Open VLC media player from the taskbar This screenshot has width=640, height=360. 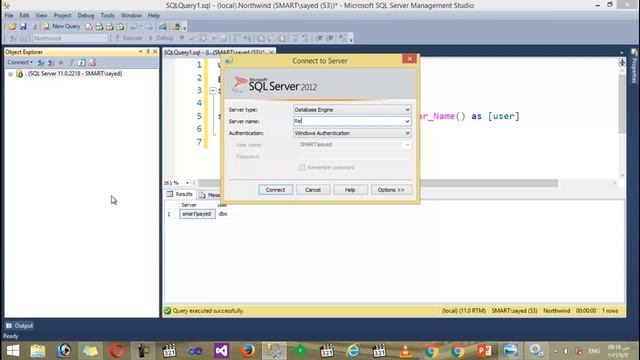[405, 351]
